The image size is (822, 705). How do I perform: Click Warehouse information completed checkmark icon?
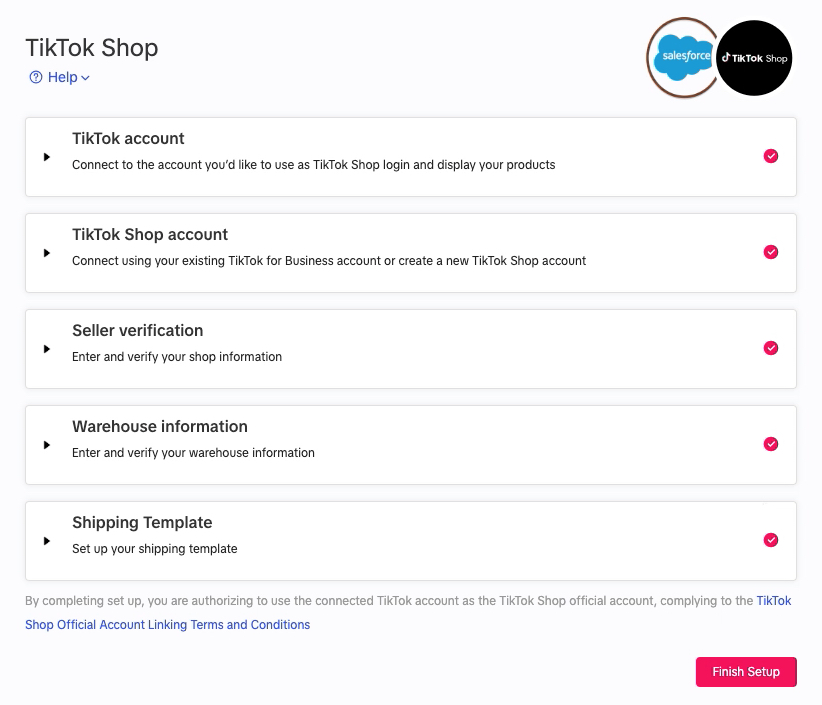[771, 444]
